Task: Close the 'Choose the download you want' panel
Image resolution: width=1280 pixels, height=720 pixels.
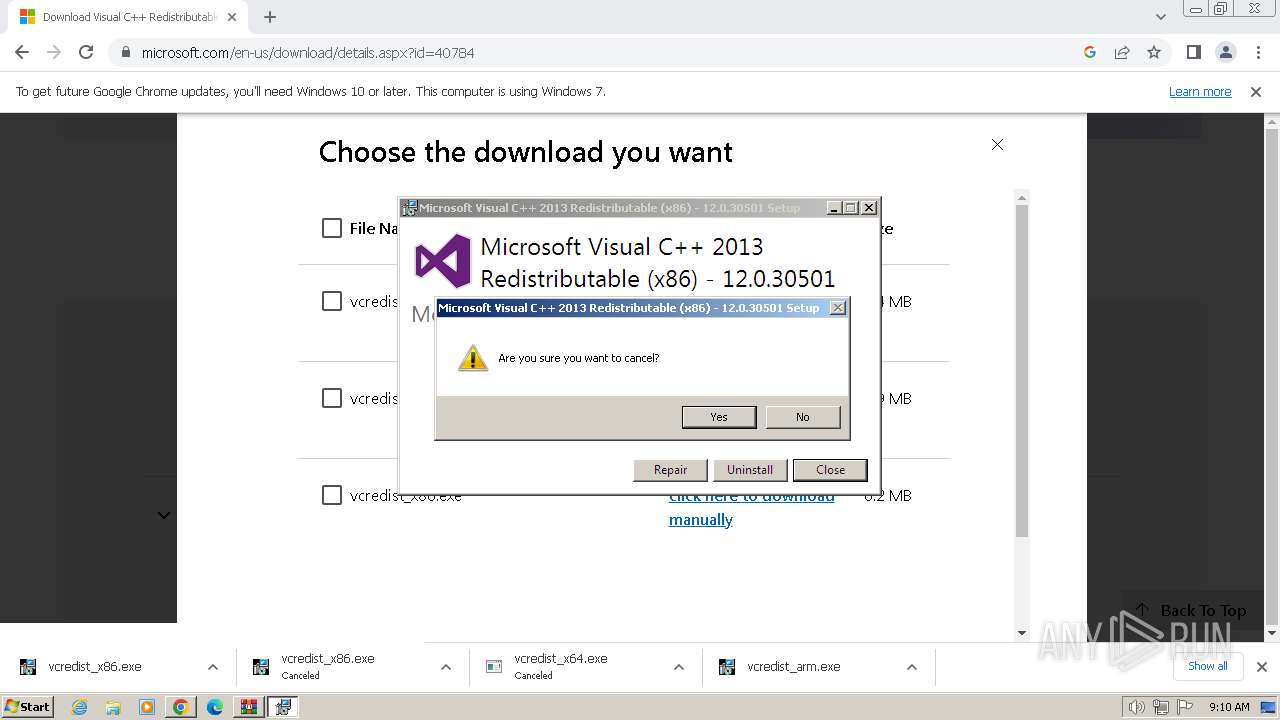Action: coord(997,145)
